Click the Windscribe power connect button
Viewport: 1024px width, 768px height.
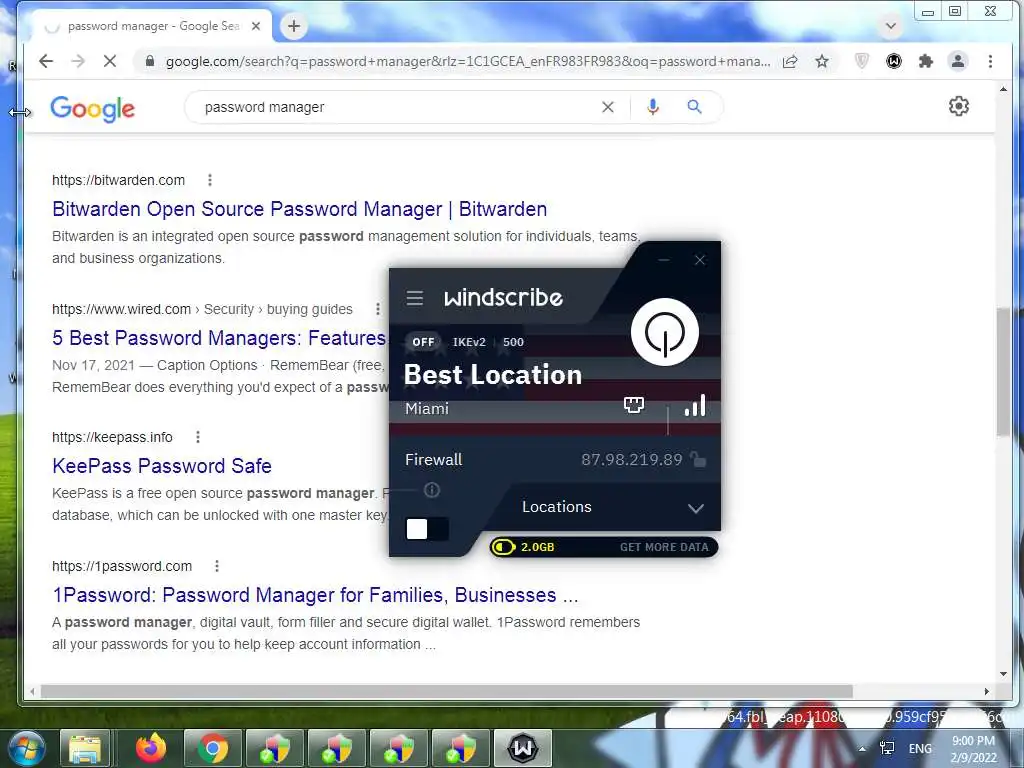pos(665,332)
